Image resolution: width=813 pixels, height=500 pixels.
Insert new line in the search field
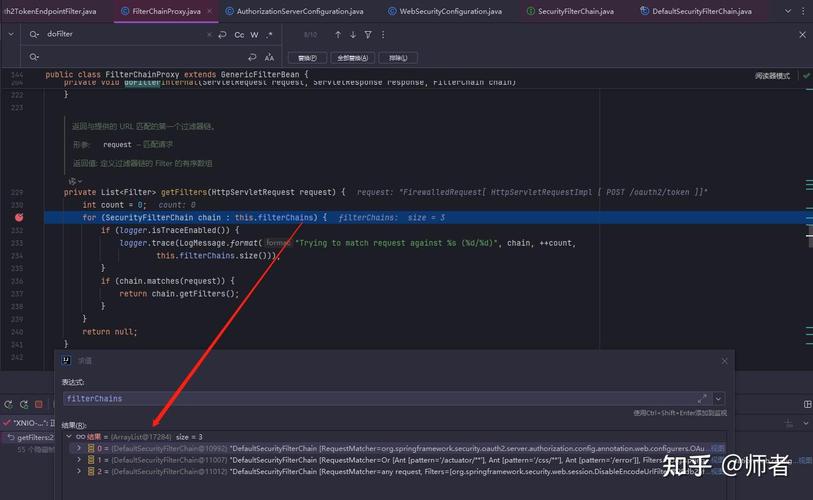(222, 35)
